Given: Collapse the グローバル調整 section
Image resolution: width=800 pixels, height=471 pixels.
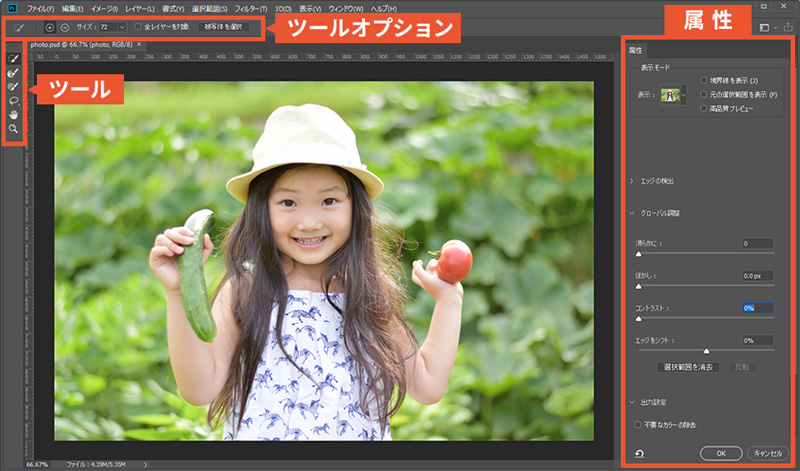Looking at the screenshot, I should point(632,213).
